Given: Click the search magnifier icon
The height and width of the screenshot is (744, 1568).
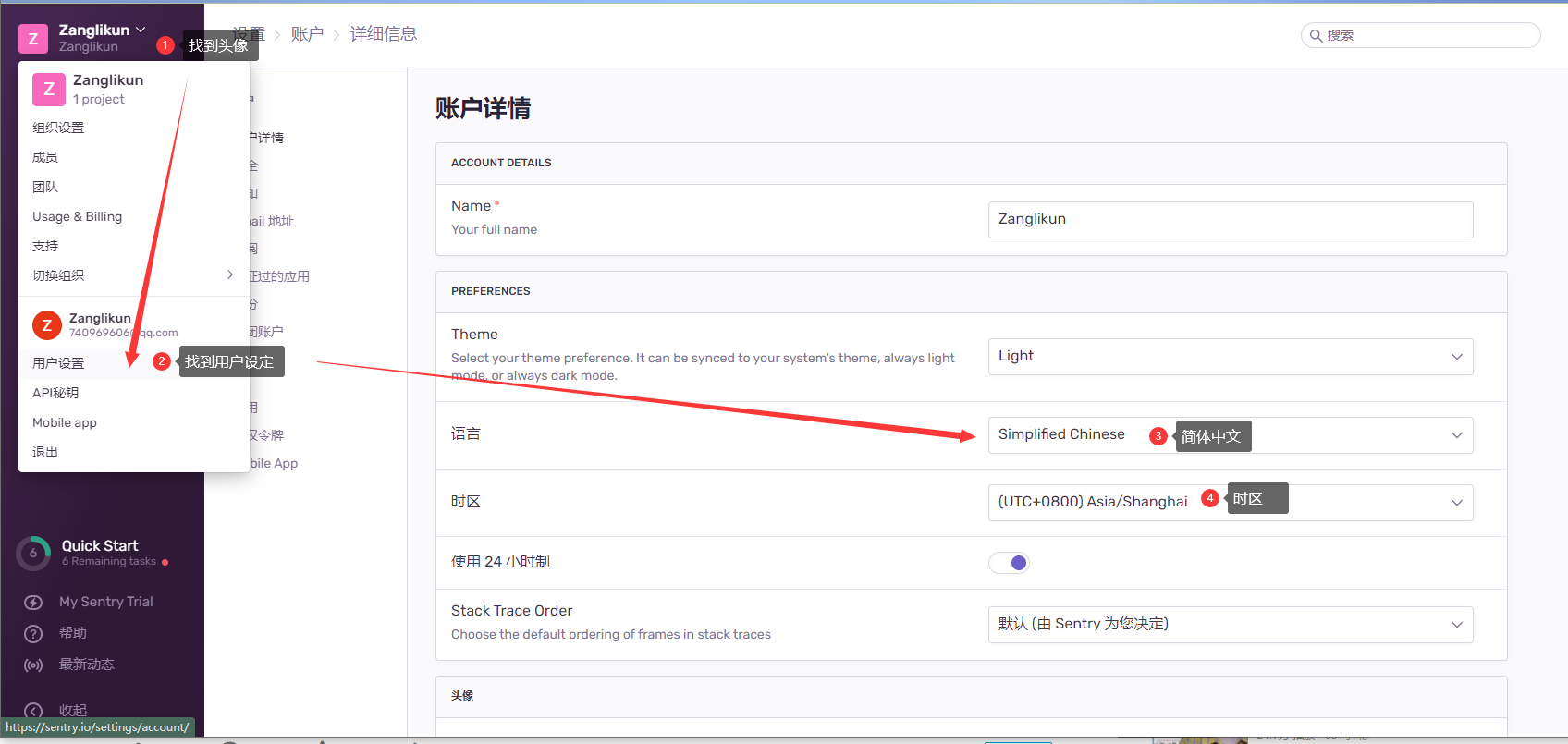Looking at the screenshot, I should pyautogui.click(x=1316, y=36).
